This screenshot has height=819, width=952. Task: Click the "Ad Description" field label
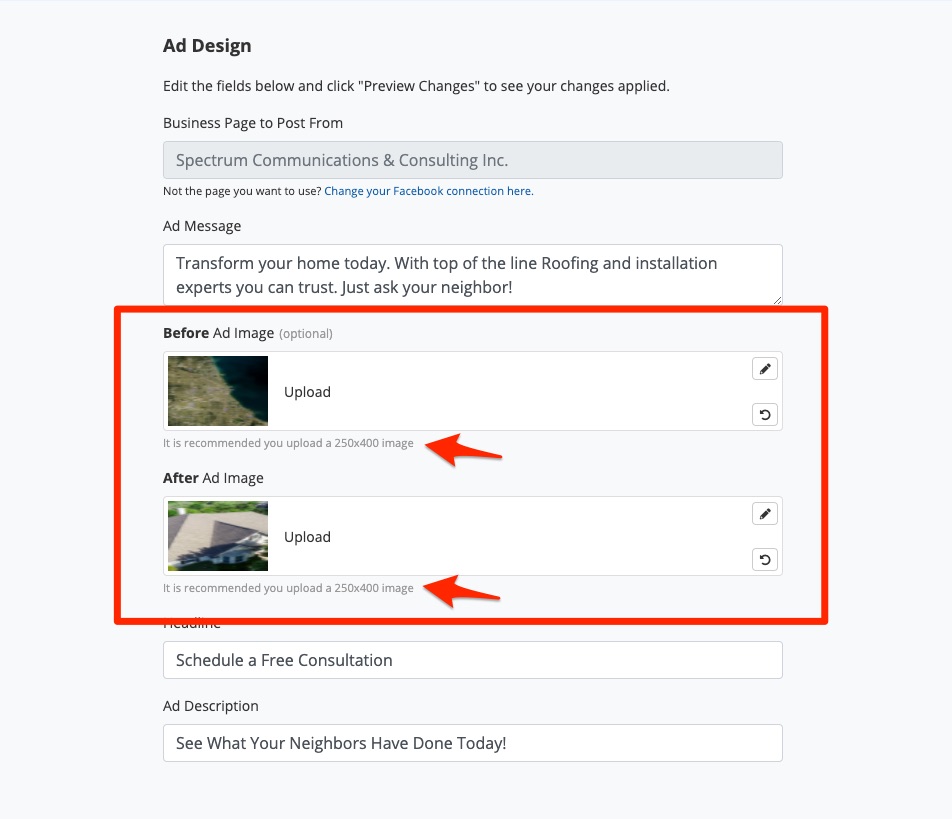click(211, 706)
